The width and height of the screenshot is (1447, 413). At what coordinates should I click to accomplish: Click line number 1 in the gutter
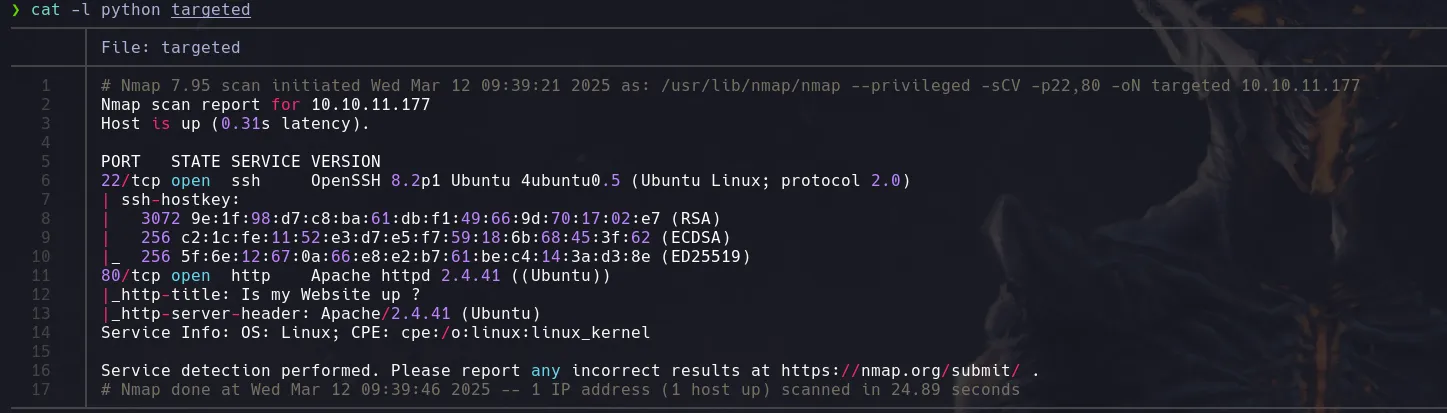click(46, 86)
